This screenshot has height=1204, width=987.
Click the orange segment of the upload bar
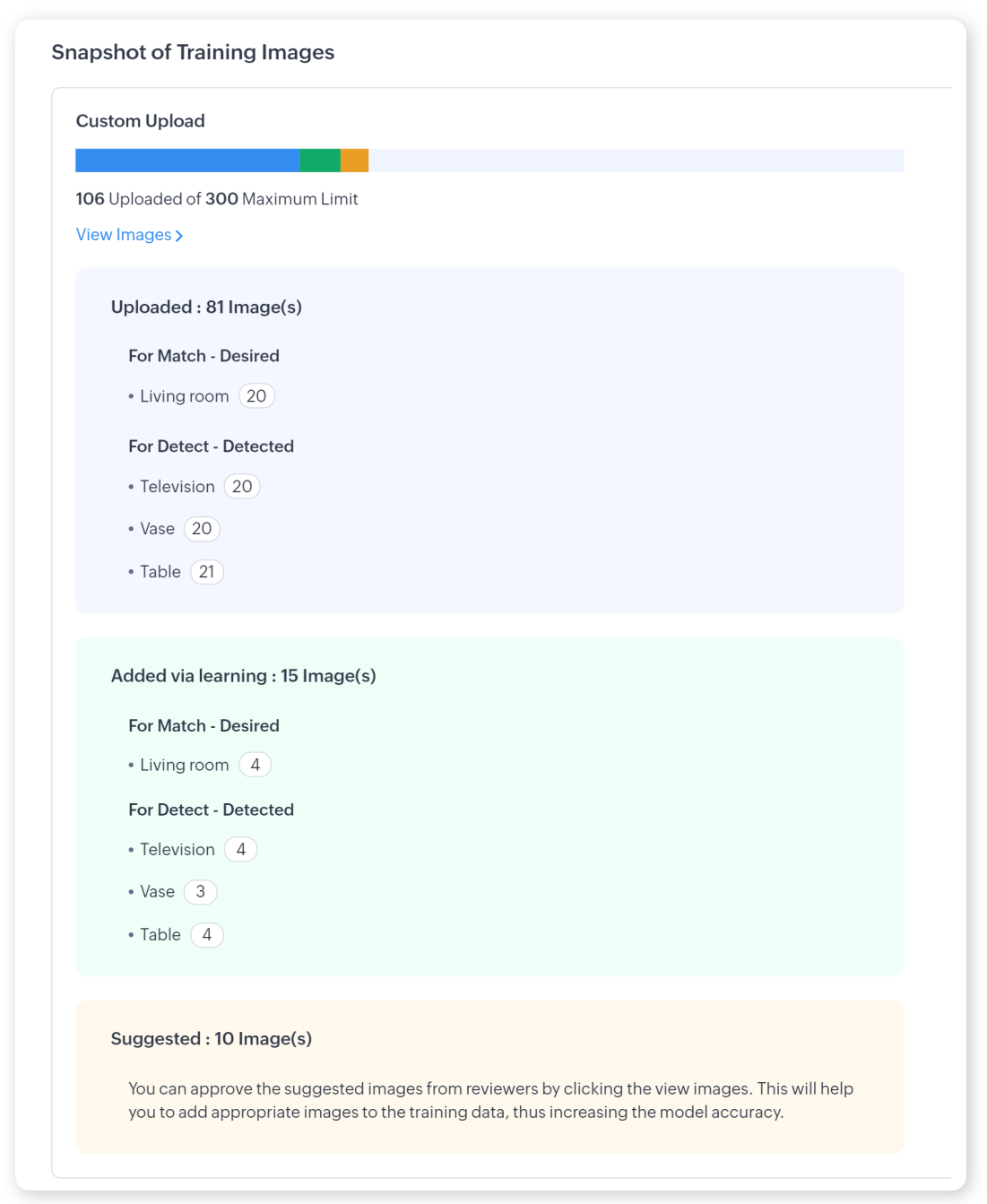354,160
